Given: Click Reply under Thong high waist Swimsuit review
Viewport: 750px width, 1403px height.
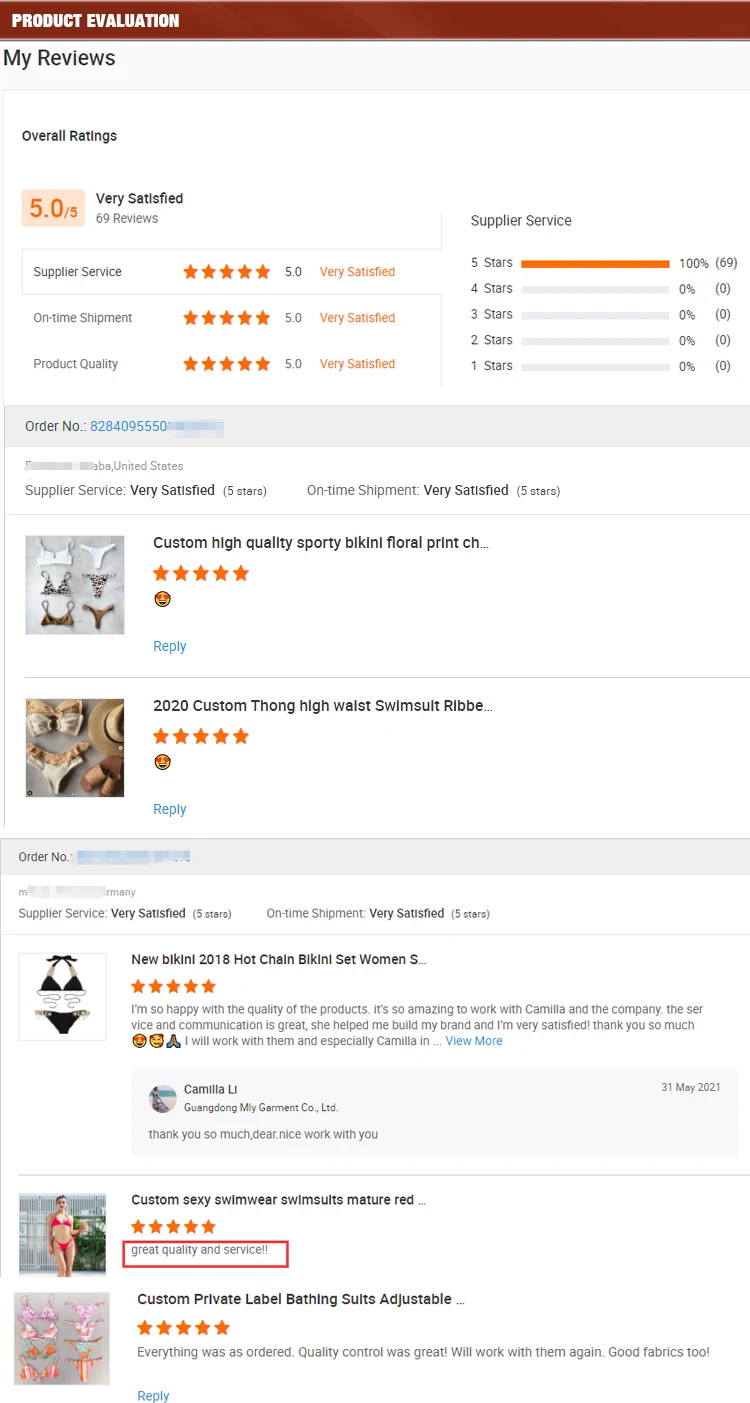Looking at the screenshot, I should click(x=169, y=809).
